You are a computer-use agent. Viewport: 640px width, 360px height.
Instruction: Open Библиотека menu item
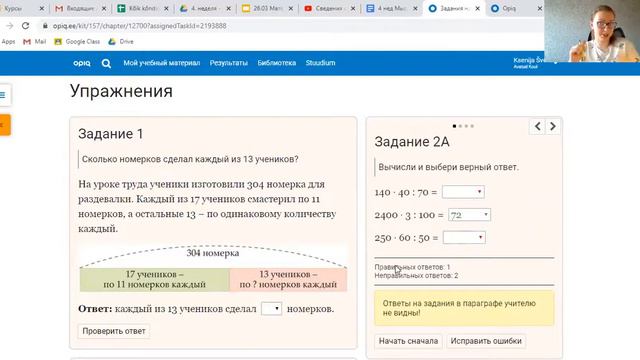[277, 63]
